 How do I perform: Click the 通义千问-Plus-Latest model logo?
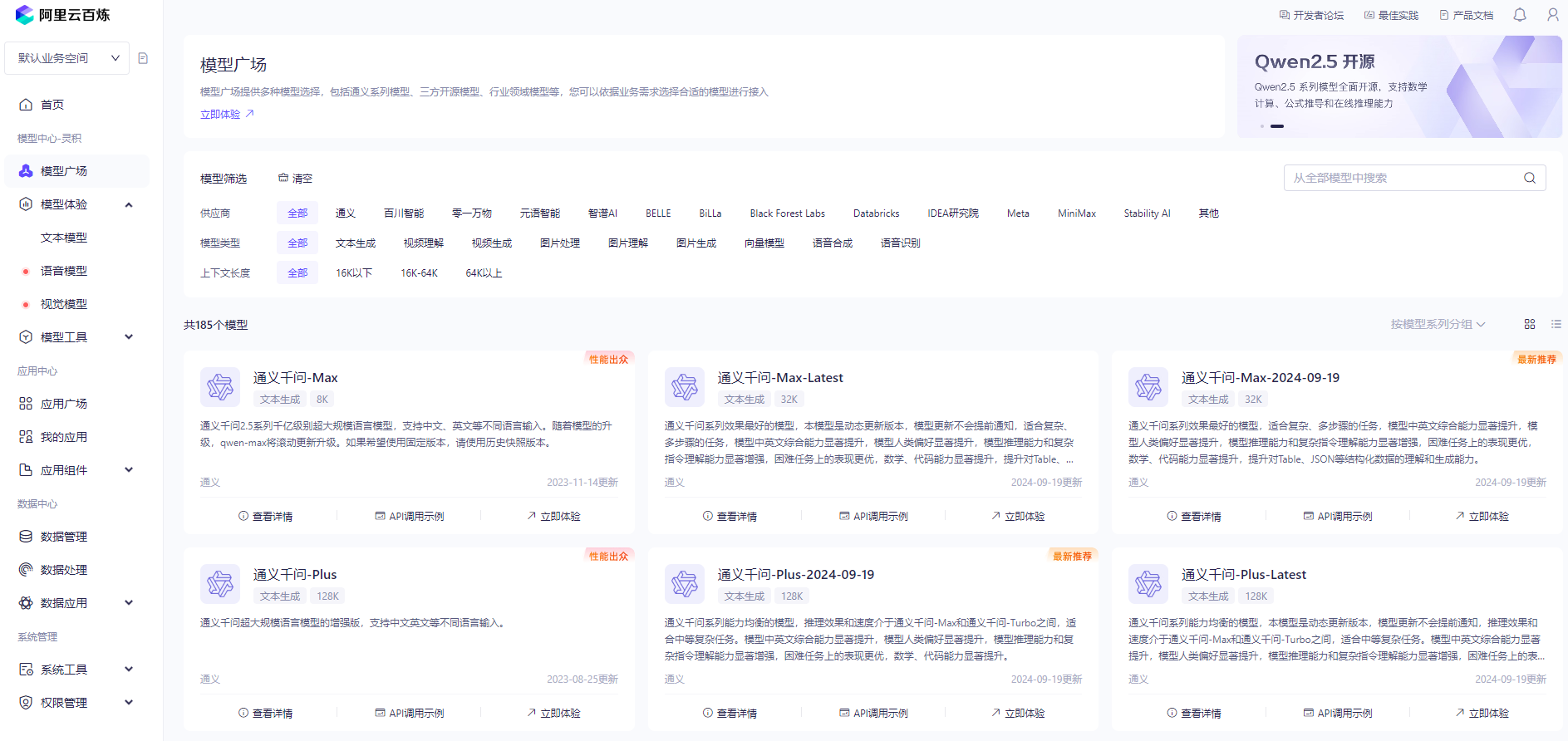(x=1148, y=584)
